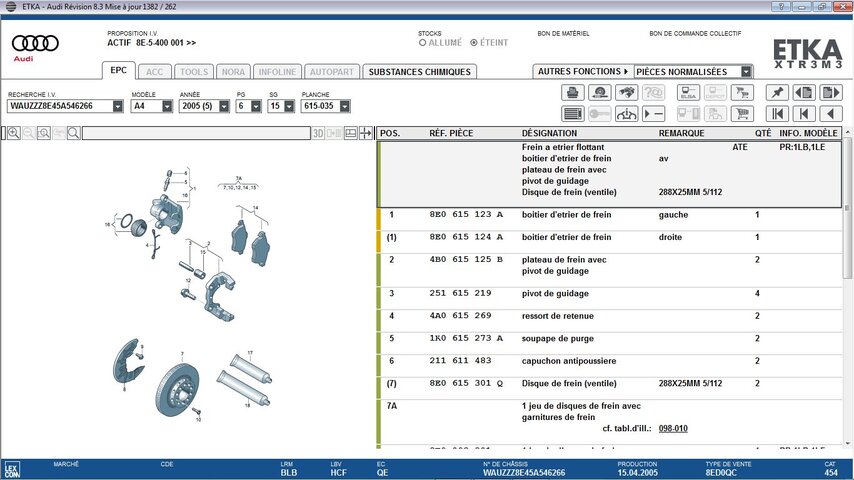The width and height of the screenshot is (854, 480).
Task: Click the zoom-to-region magnifier icon
Action: [44, 133]
